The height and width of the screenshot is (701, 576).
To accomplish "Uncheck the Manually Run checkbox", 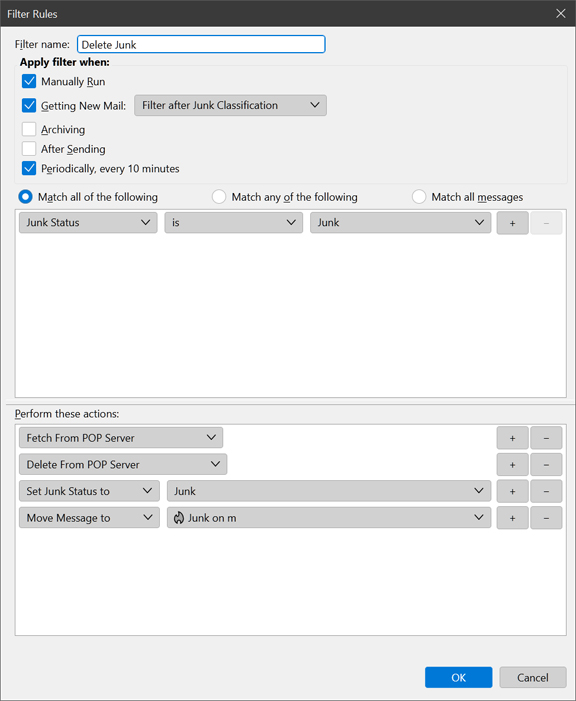I will (x=29, y=81).
